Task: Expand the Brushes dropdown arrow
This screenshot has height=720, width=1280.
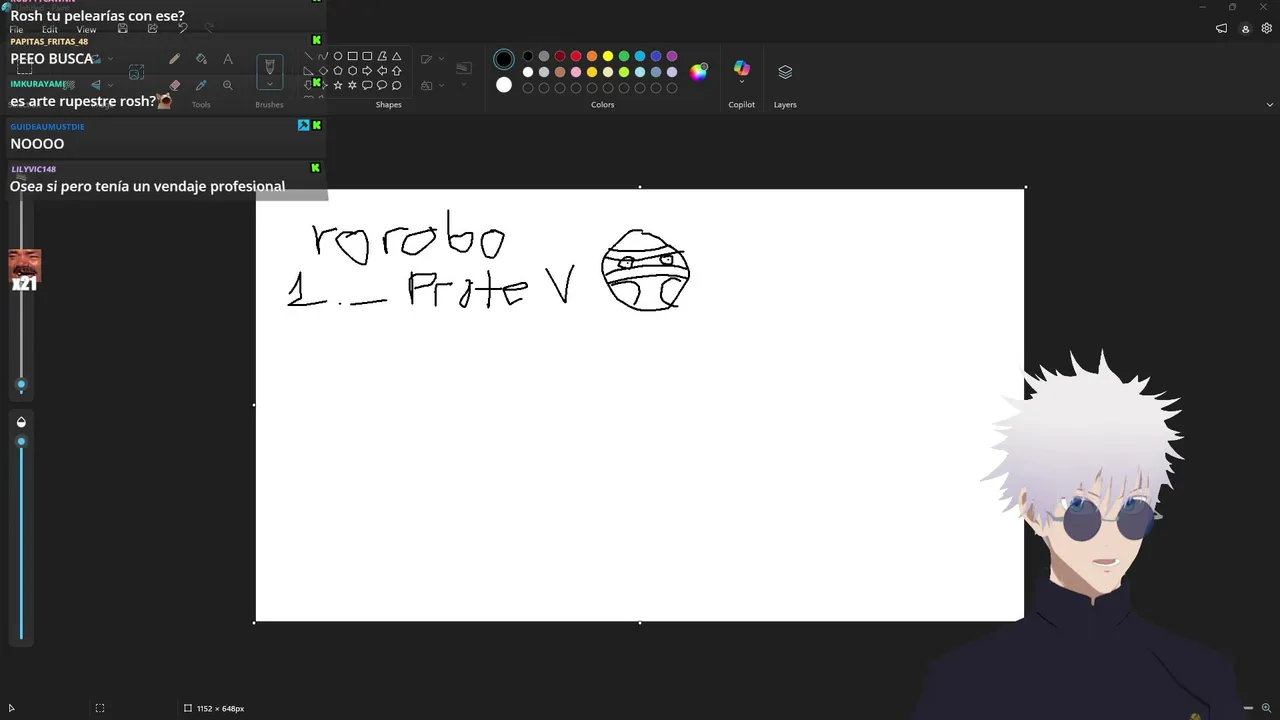Action: tap(269, 85)
